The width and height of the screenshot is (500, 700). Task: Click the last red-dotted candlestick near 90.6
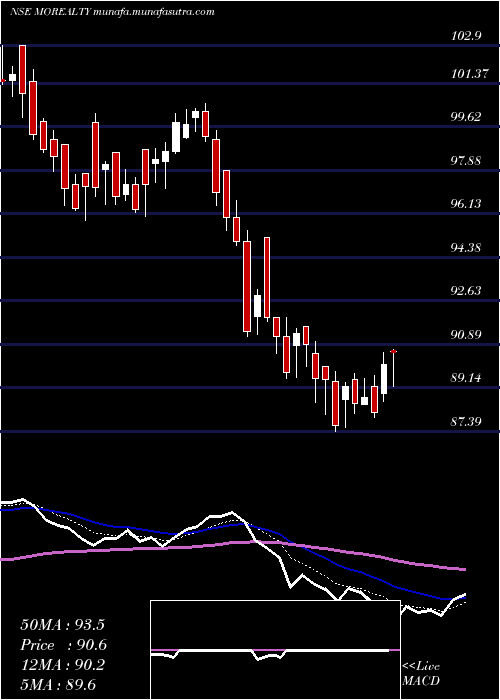[393, 369]
